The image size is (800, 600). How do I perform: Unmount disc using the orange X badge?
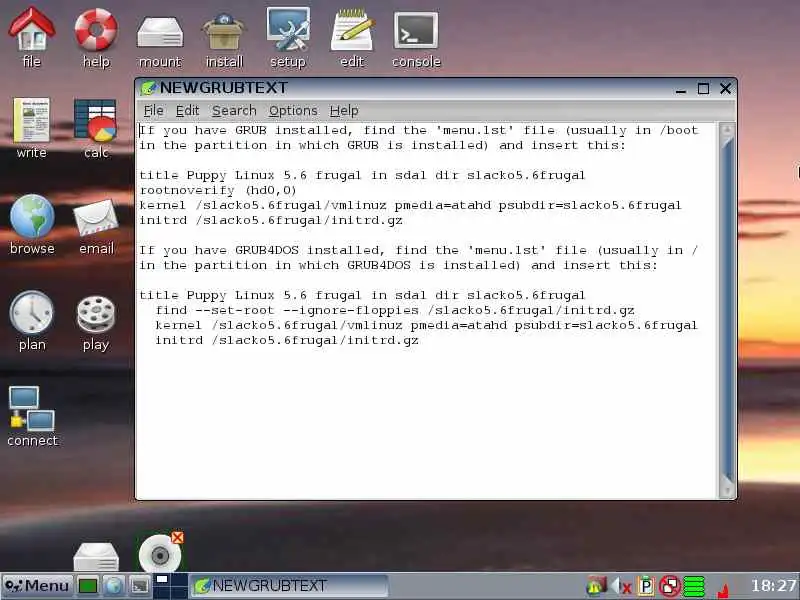[178, 537]
